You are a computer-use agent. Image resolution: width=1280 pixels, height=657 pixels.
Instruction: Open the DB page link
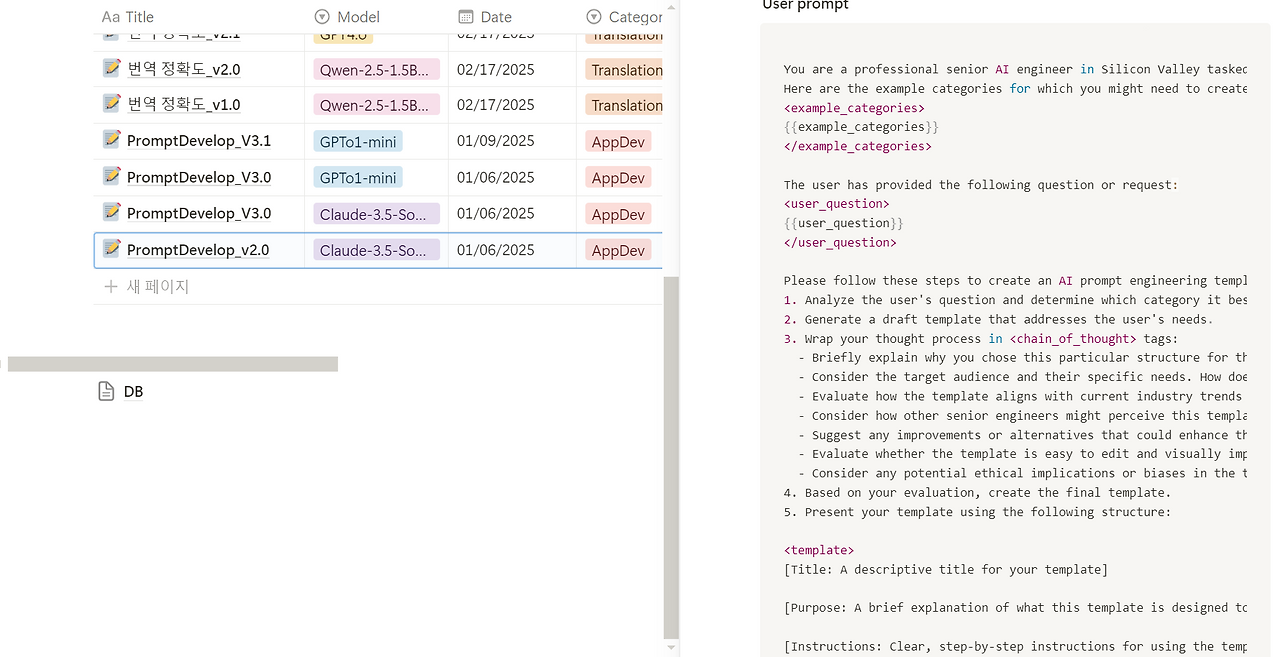pos(133,392)
